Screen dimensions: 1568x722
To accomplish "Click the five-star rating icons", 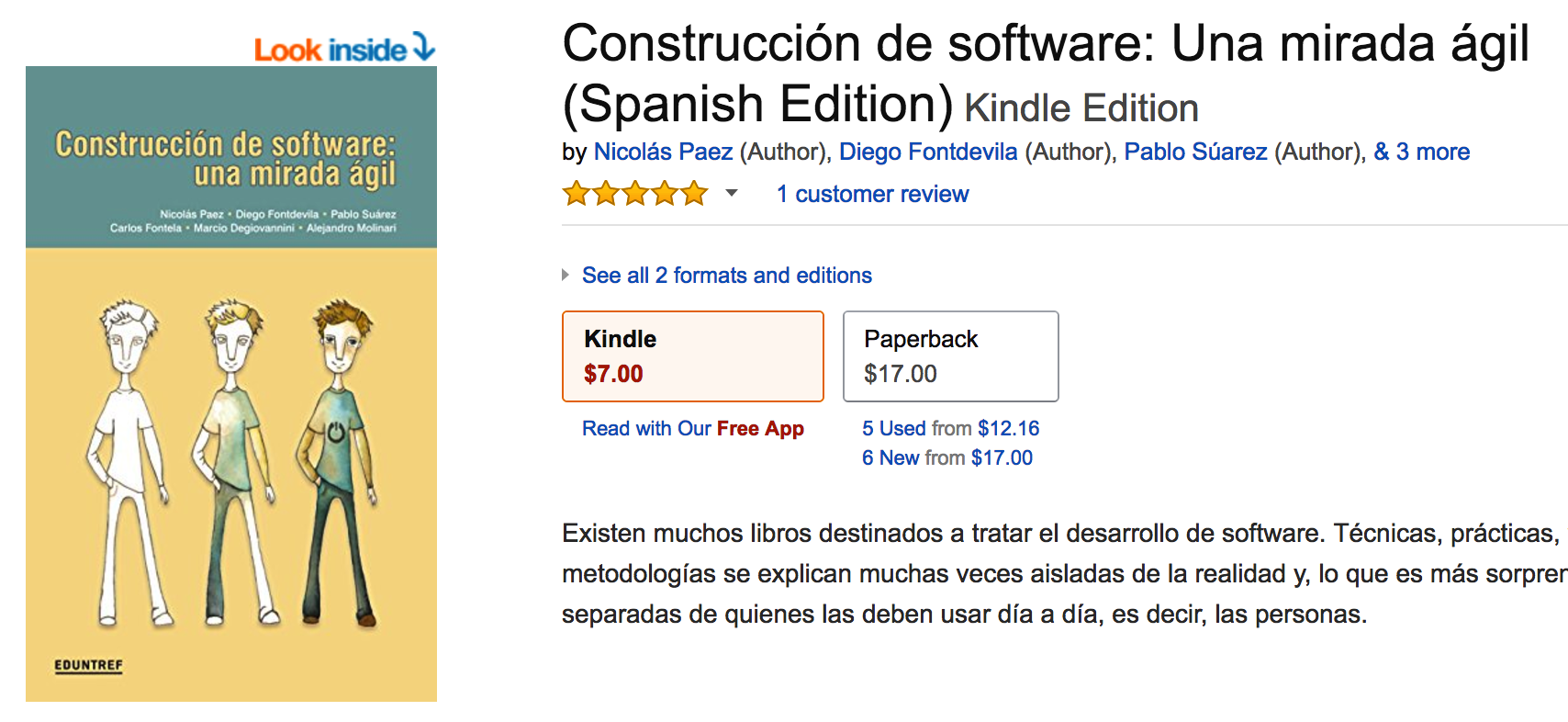I will coord(635,194).
